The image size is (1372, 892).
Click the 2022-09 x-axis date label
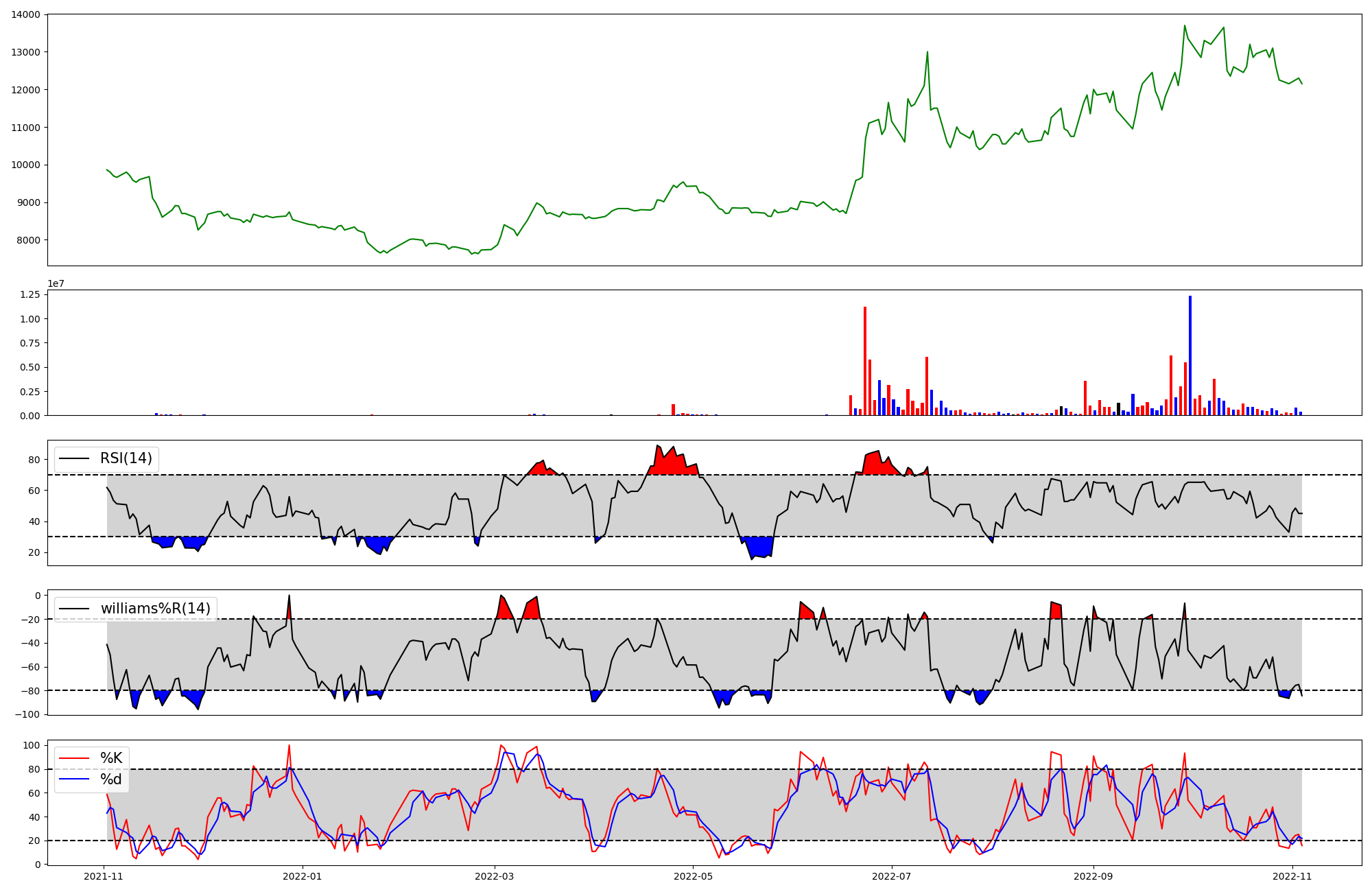click(1093, 876)
